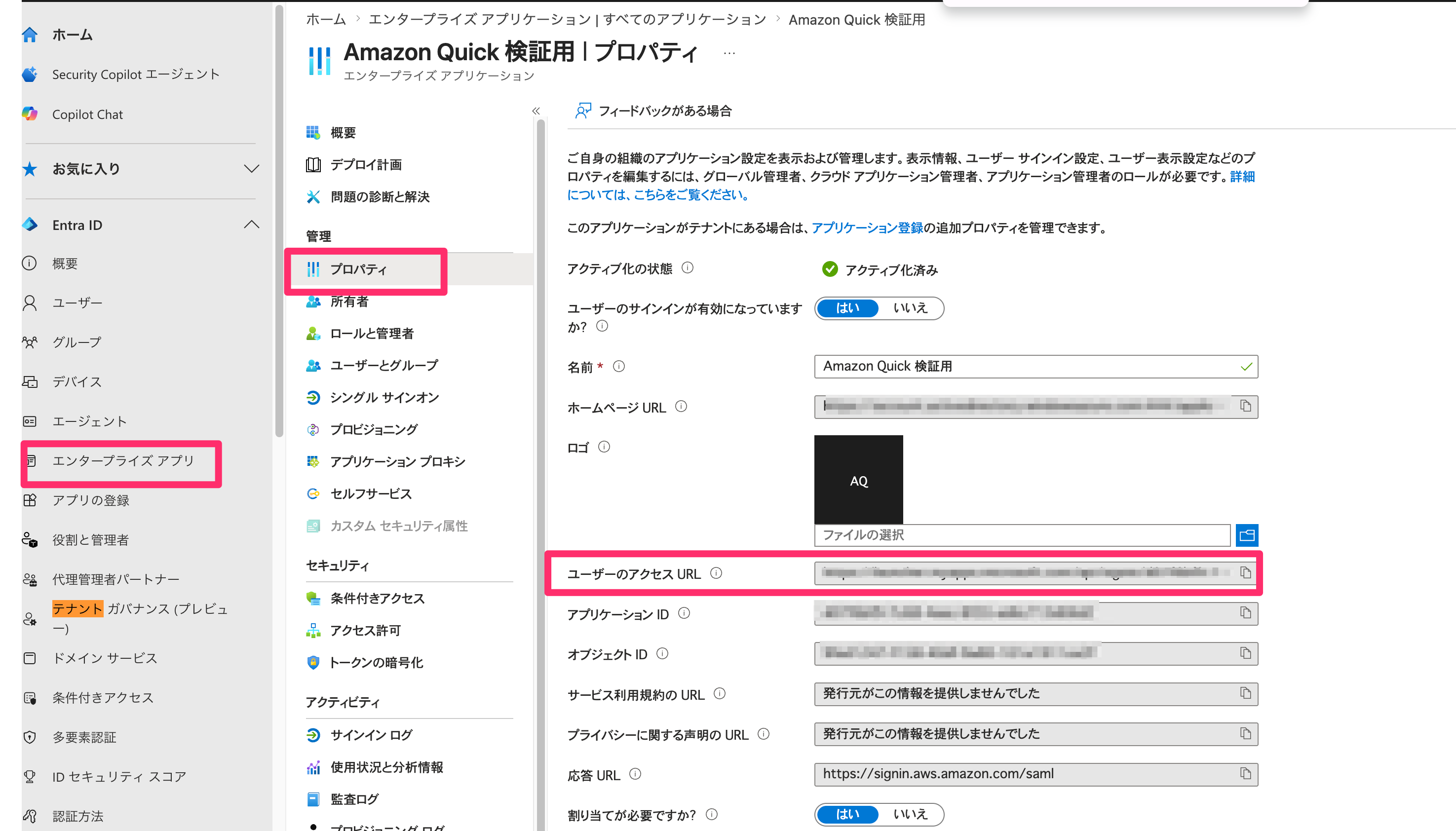Open アクセス許可 menu item
Viewport: 1456px width, 831px height.
pyautogui.click(x=365, y=630)
